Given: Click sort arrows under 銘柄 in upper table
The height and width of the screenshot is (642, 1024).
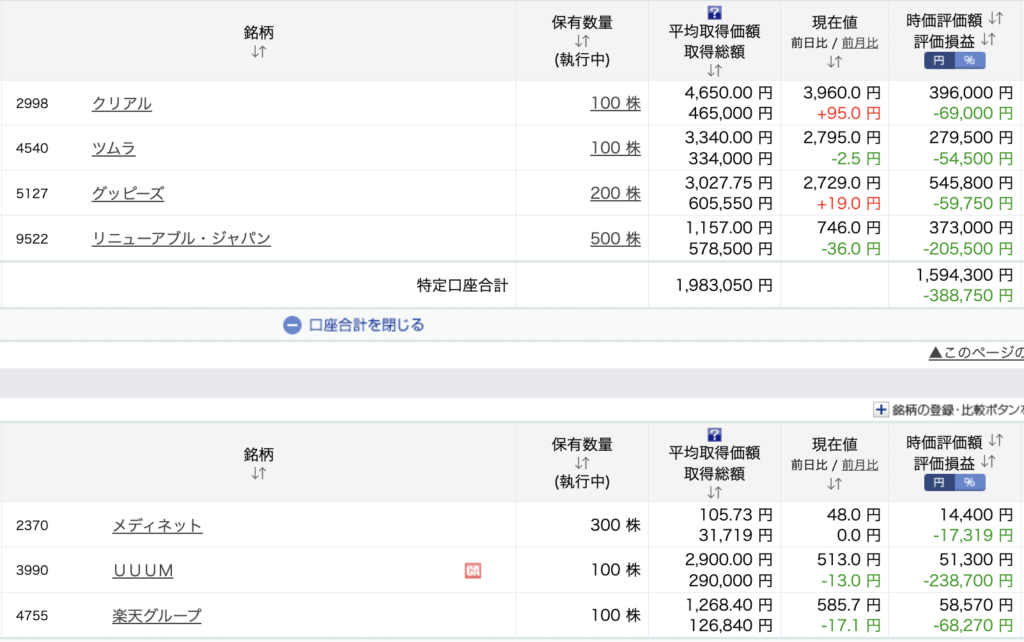Looking at the screenshot, I should coord(258,52).
